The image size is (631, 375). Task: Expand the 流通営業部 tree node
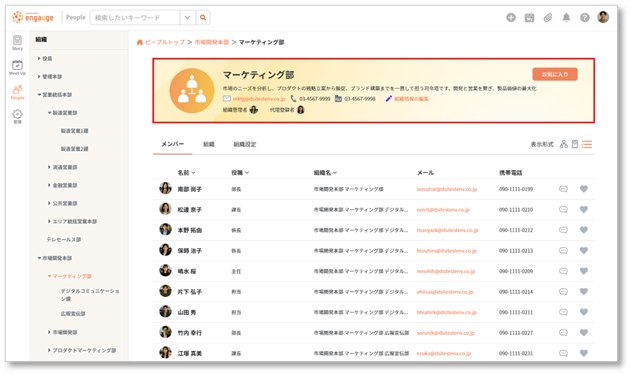(49, 167)
